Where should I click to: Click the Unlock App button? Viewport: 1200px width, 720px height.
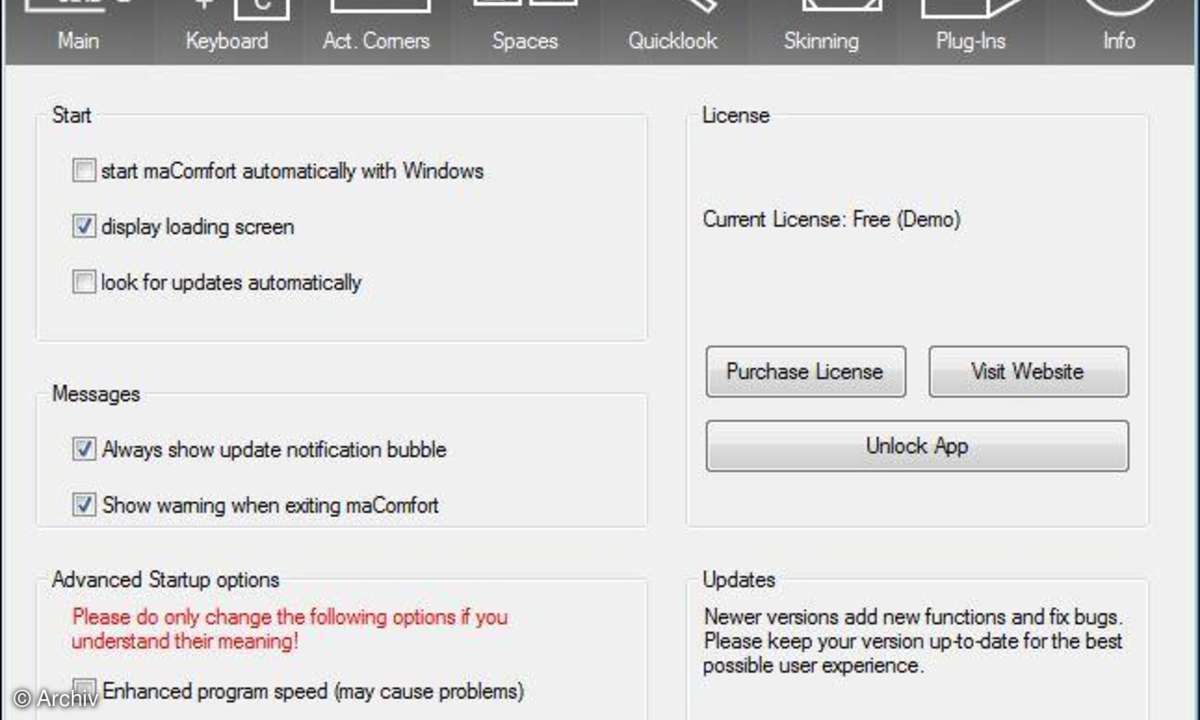917,446
